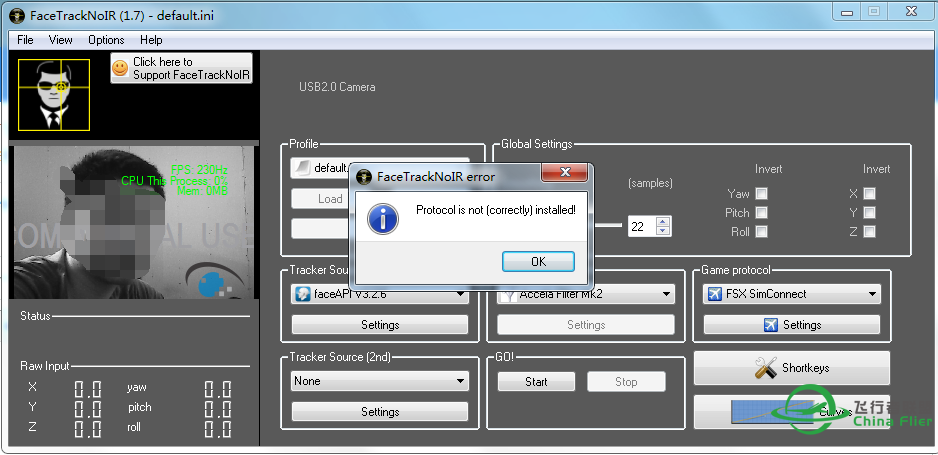
Task: Click the FaceTrackNoIR title bar icon
Action: [14, 12]
